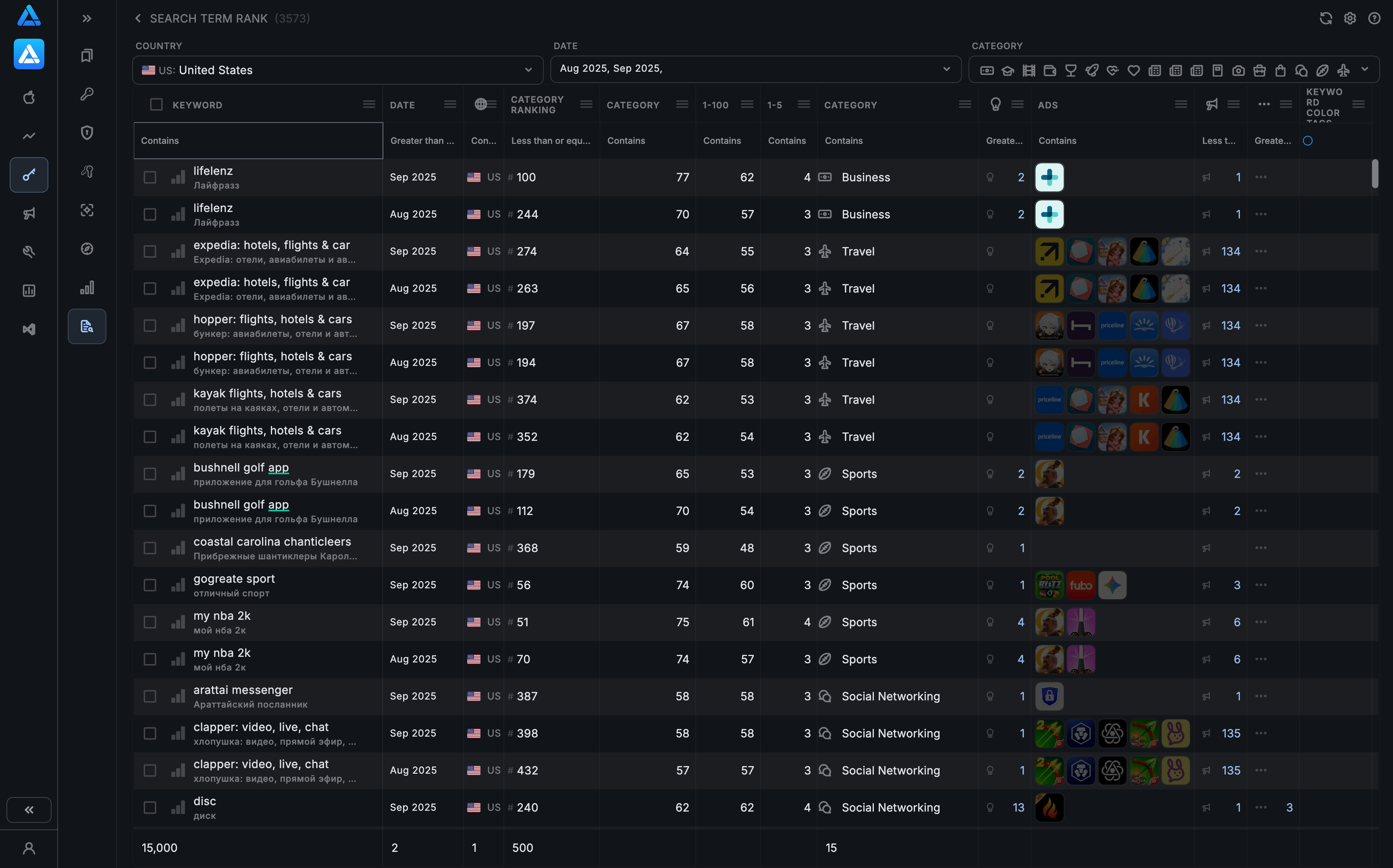Viewport: 1393px width, 868px height.
Task: Go back via Search Term Rank arrow
Action: point(138,19)
